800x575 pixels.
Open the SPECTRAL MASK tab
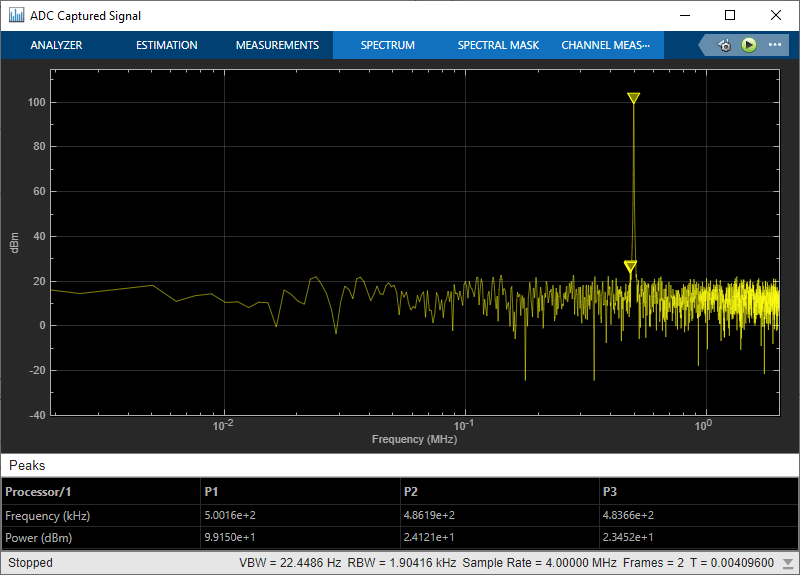click(x=498, y=45)
